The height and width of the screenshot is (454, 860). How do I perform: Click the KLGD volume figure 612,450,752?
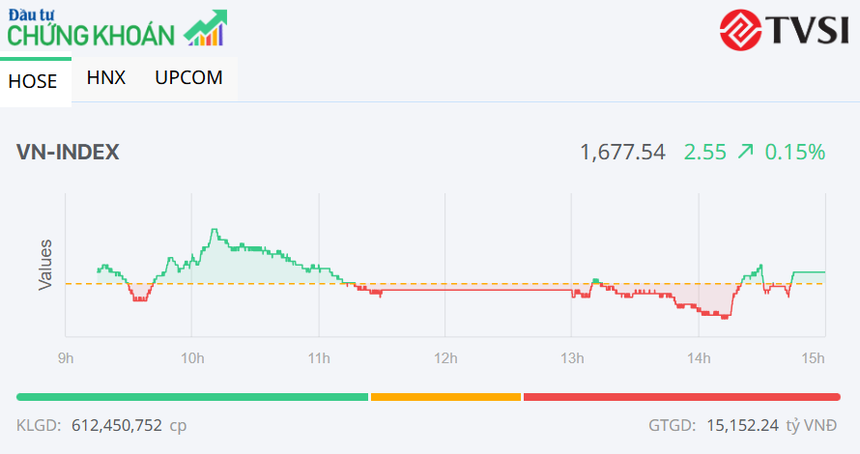click(115, 425)
